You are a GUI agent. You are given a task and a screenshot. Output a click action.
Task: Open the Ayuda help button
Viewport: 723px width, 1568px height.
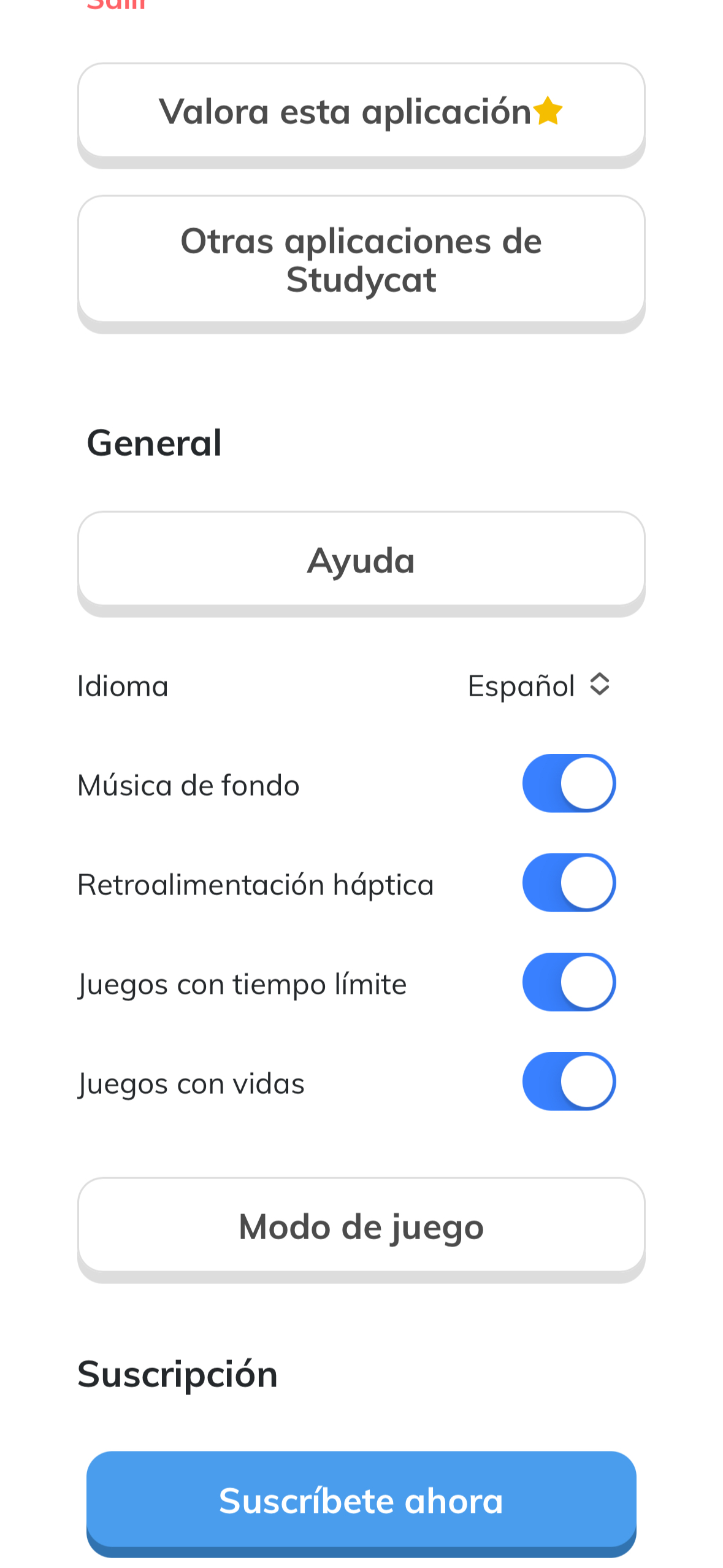pyautogui.click(x=361, y=559)
